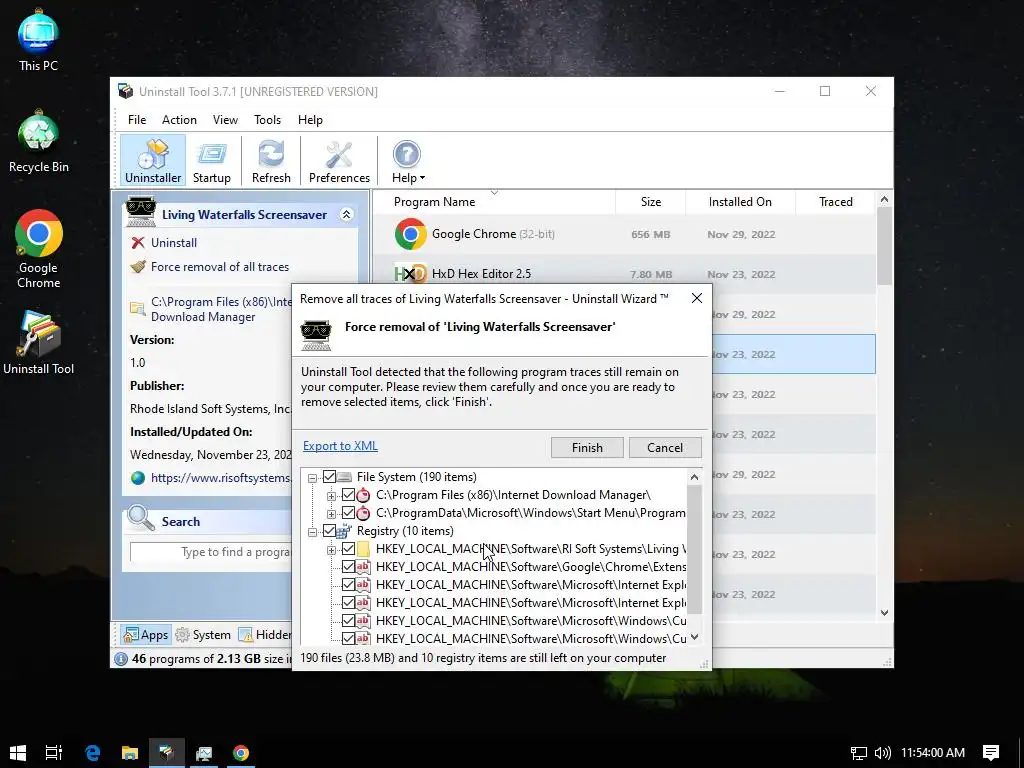Click the File System drive icon
The width and height of the screenshot is (1024, 768).
(x=345, y=477)
